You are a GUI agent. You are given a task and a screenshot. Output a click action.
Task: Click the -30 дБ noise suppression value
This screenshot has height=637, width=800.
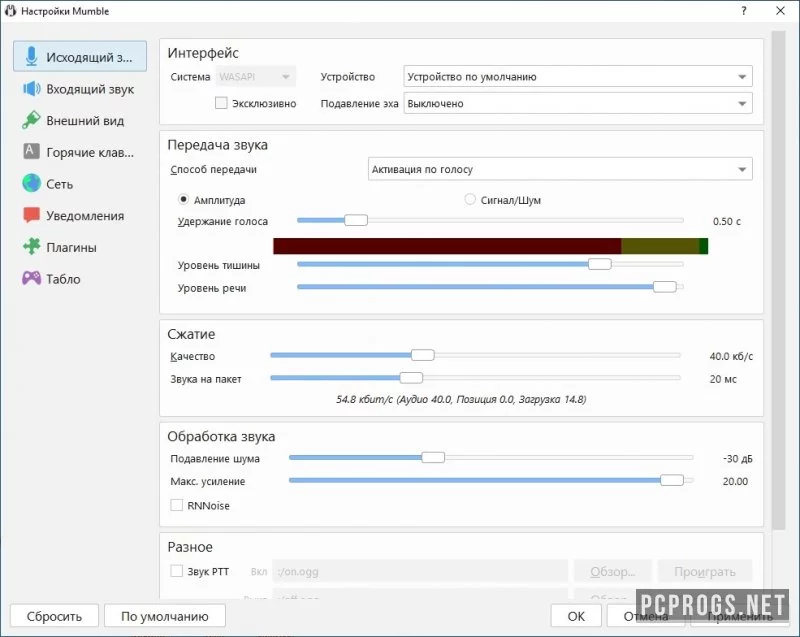(738, 458)
